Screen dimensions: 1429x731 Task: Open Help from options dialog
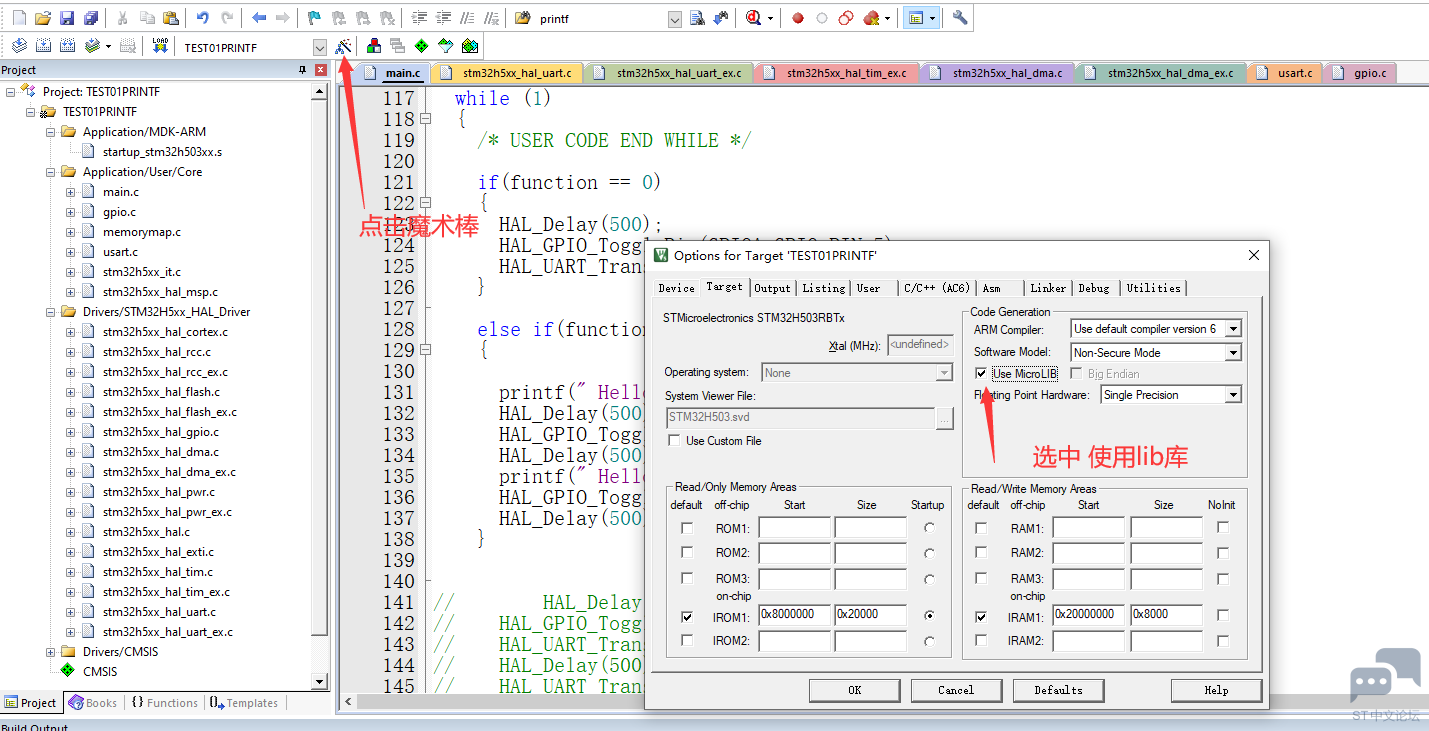click(x=1216, y=690)
